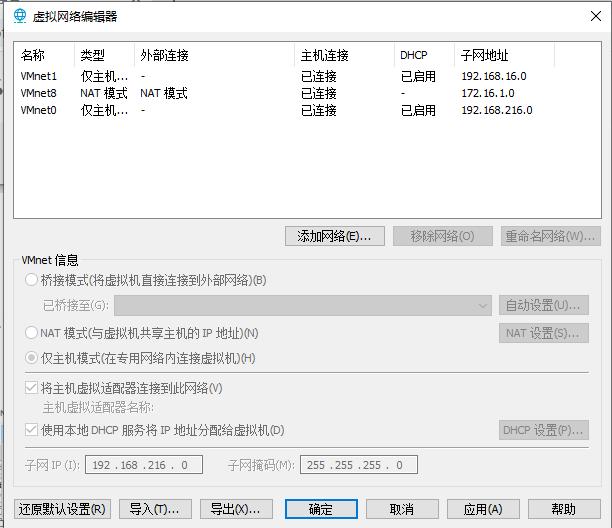
Task: Click the DHCP column header
Action: pyautogui.click(x=424, y=55)
